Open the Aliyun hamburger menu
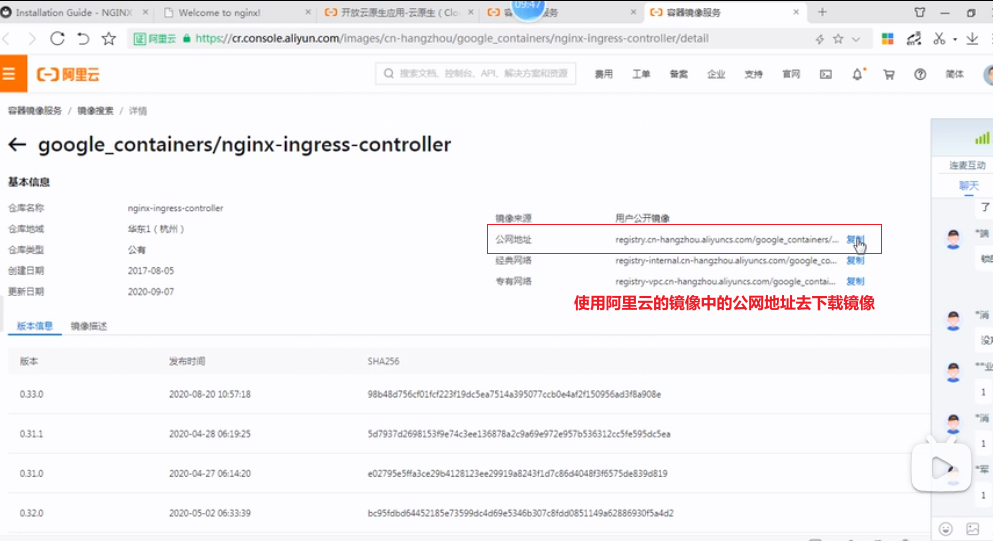Screen dimensions: 993x541 click(11, 74)
